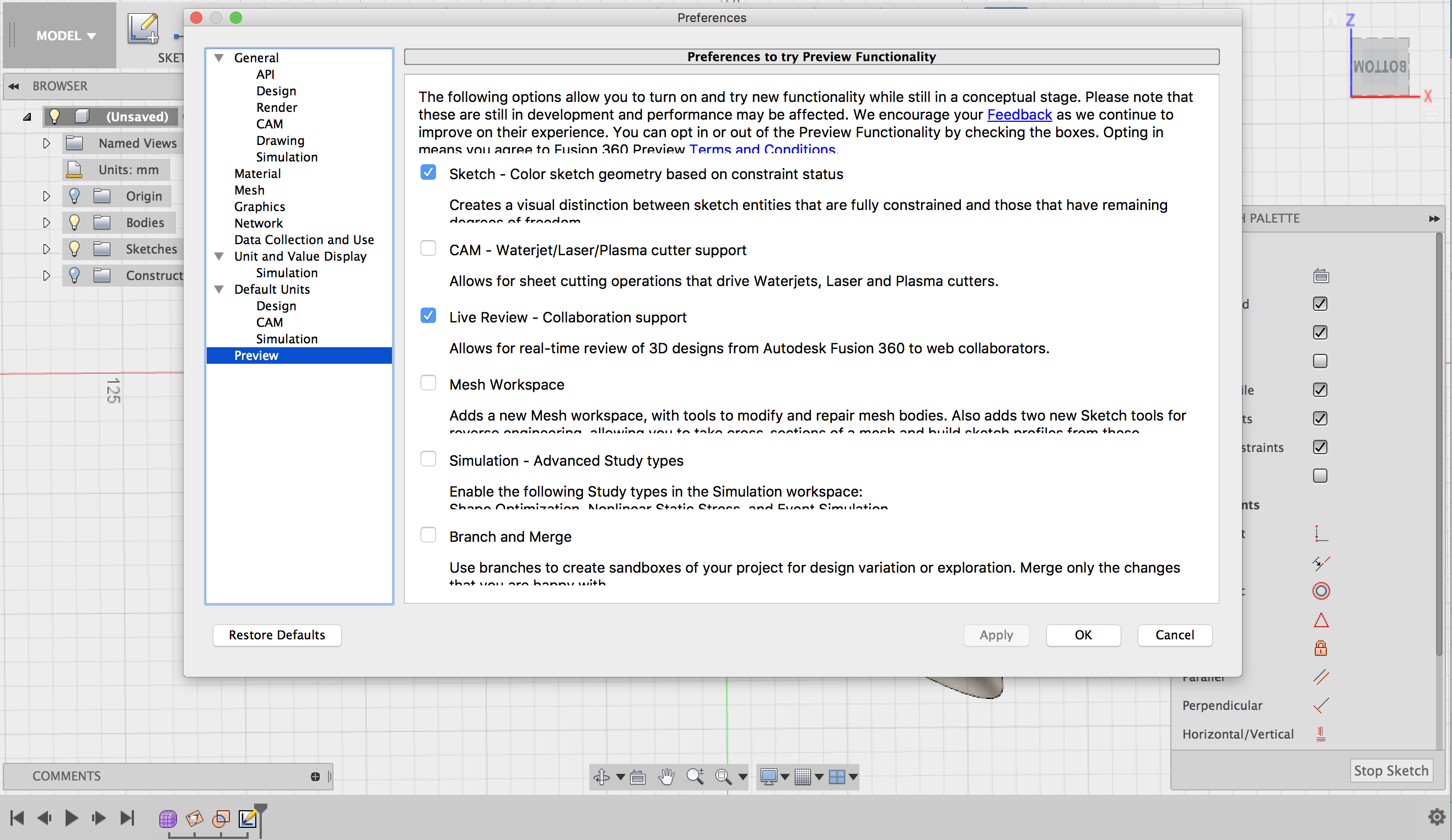This screenshot has width=1452, height=840.
Task: Select Material preferences category
Action: tap(257, 174)
